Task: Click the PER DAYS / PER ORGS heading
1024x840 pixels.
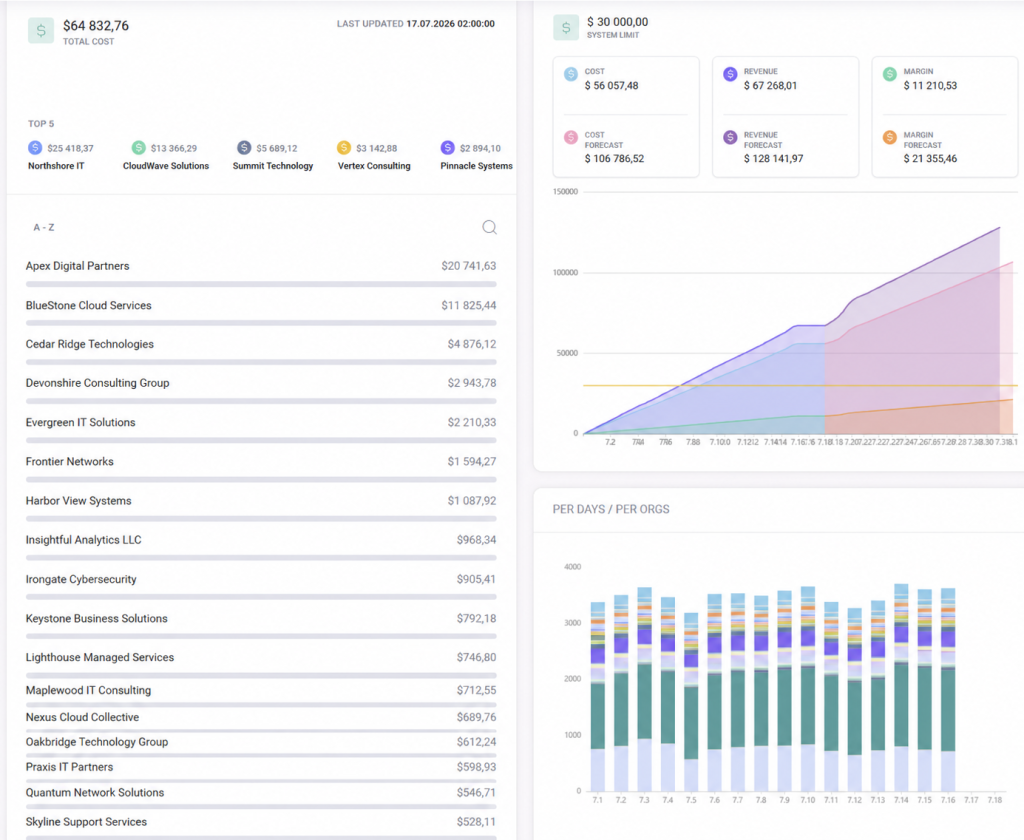Action: (611, 509)
